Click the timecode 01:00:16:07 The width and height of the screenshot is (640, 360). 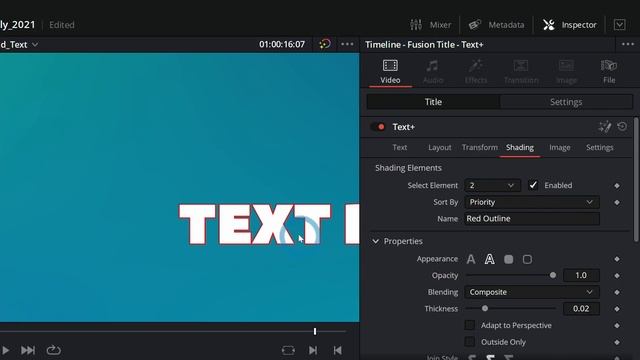coord(282,44)
